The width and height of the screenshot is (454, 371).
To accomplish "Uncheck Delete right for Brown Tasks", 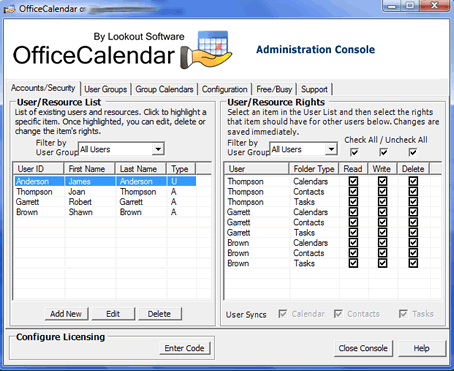I will [x=413, y=263].
